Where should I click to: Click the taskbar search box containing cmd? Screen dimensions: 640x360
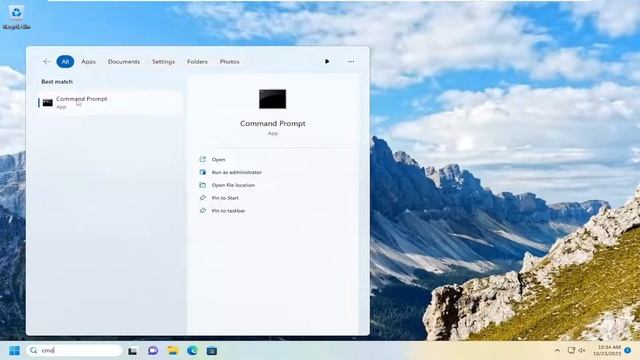(75, 350)
